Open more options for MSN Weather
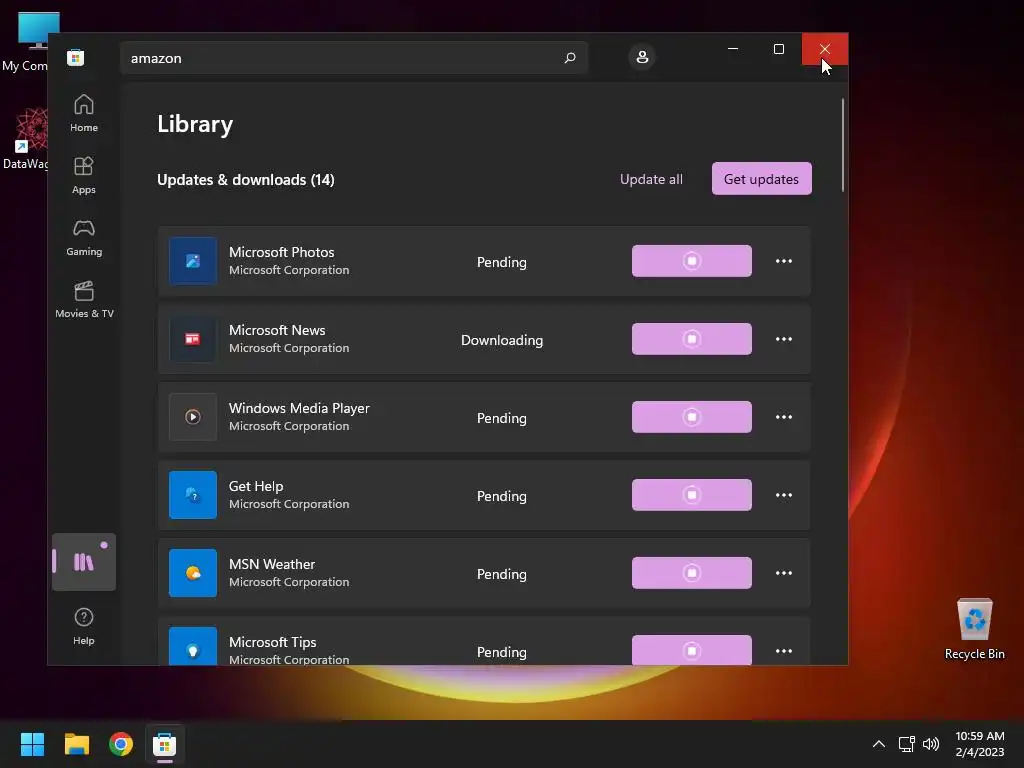1024x768 pixels. click(784, 573)
